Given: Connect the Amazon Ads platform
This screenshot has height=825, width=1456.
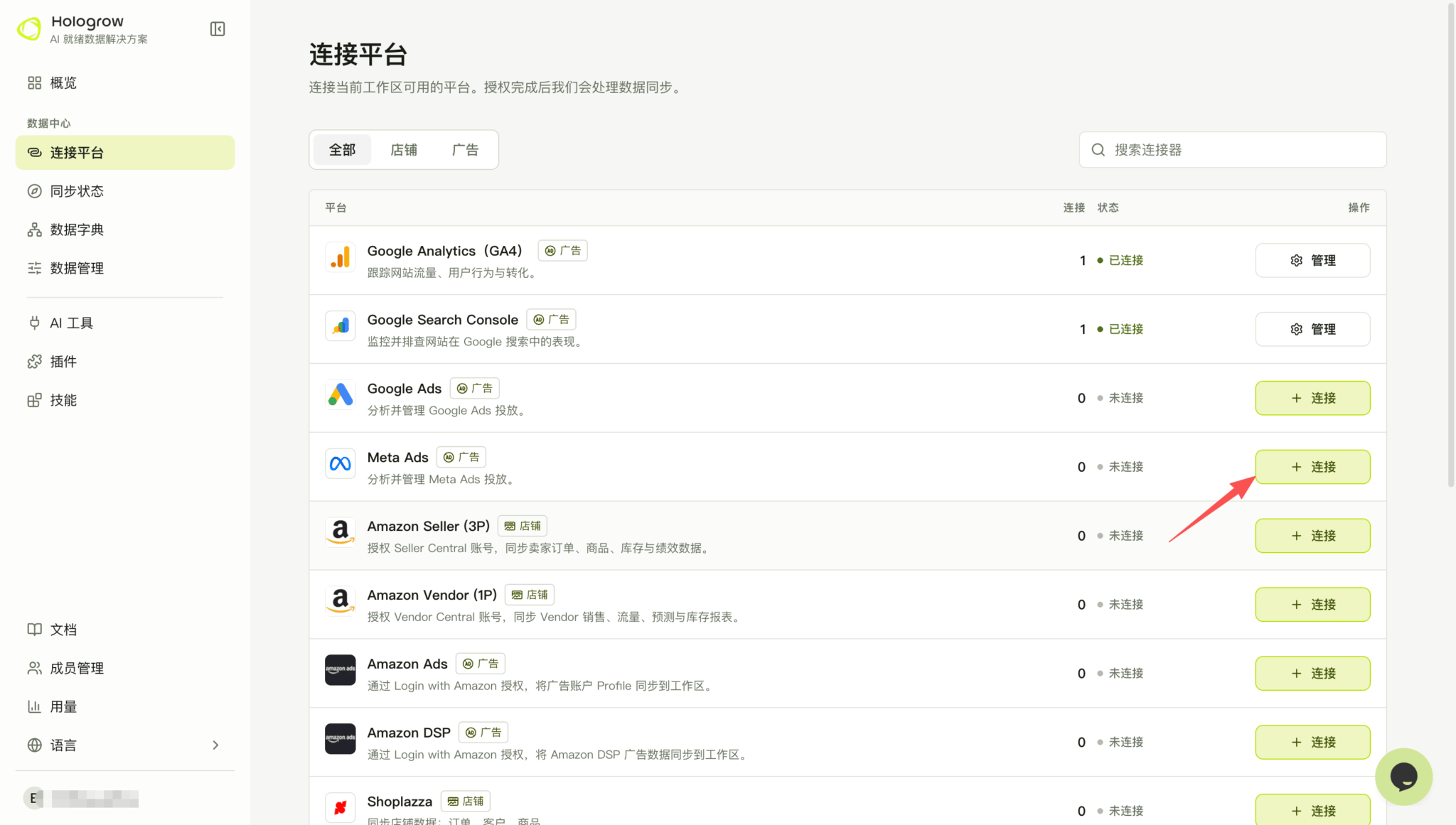Looking at the screenshot, I should (x=1312, y=673).
